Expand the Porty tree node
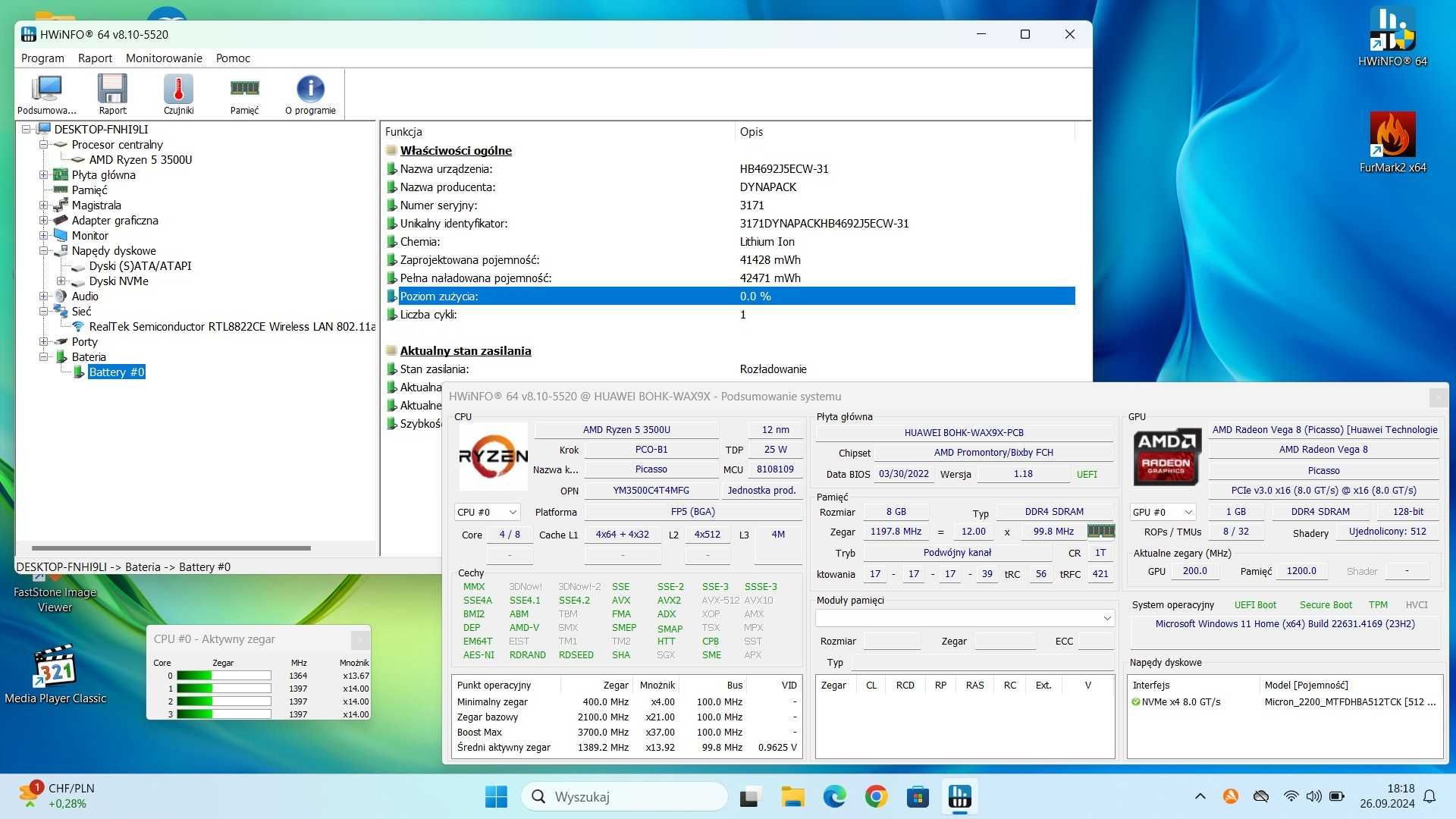This screenshot has width=1456, height=819. [x=44, y=342]
